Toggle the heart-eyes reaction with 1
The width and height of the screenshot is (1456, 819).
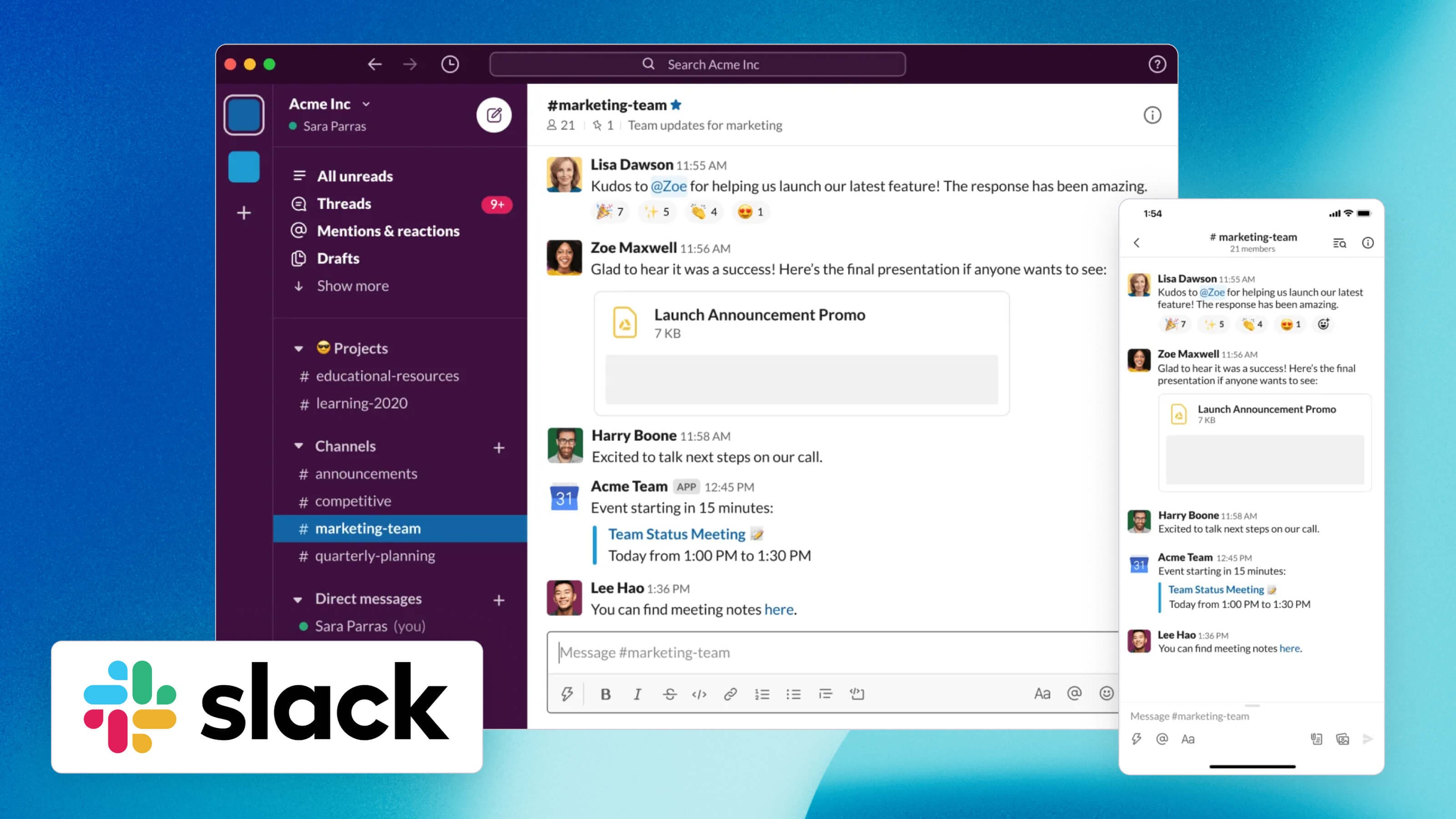point(751,212)
